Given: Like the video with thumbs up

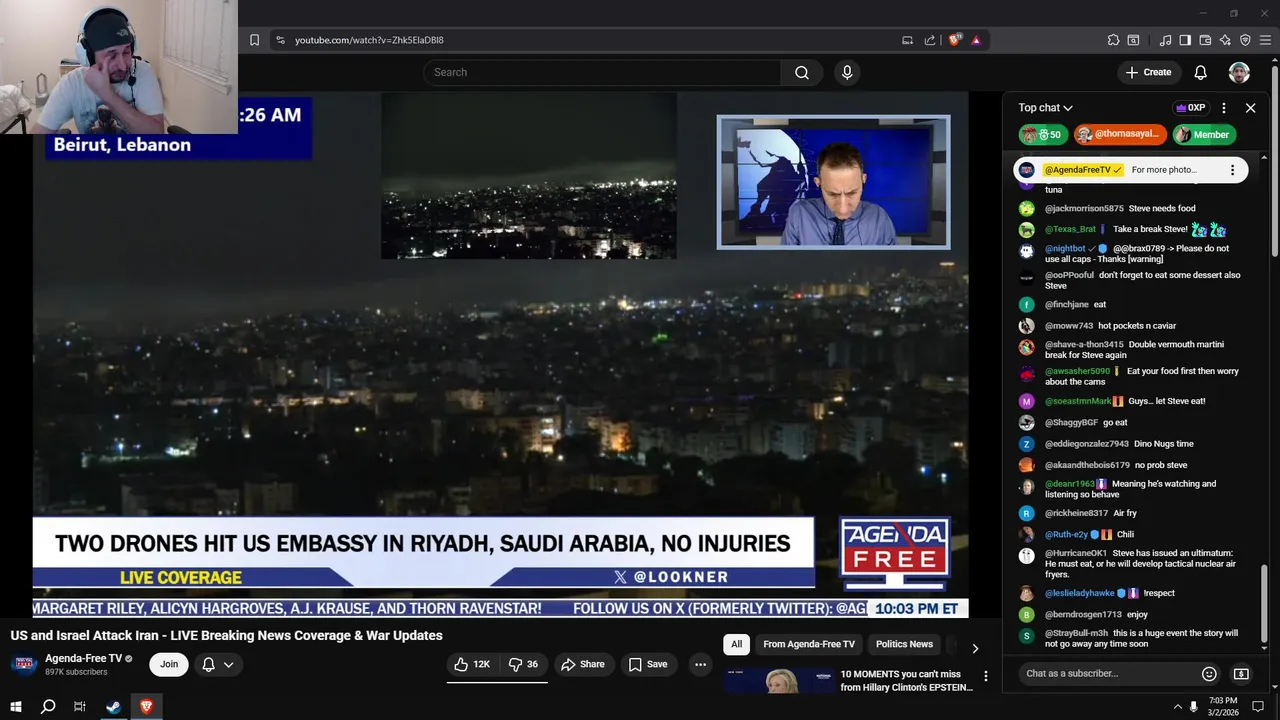Looking at the screenshot, I should tap(472, 664).
